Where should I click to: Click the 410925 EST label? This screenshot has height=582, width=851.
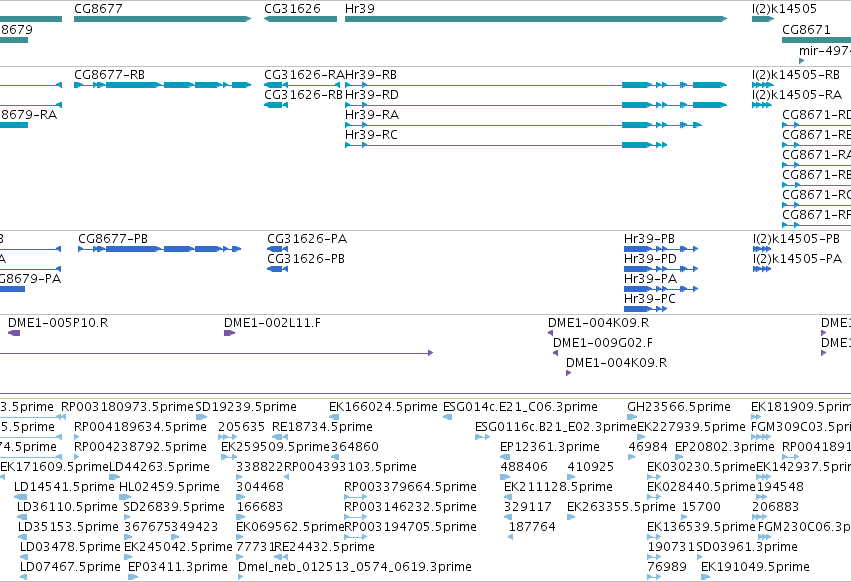click(590, 467)
